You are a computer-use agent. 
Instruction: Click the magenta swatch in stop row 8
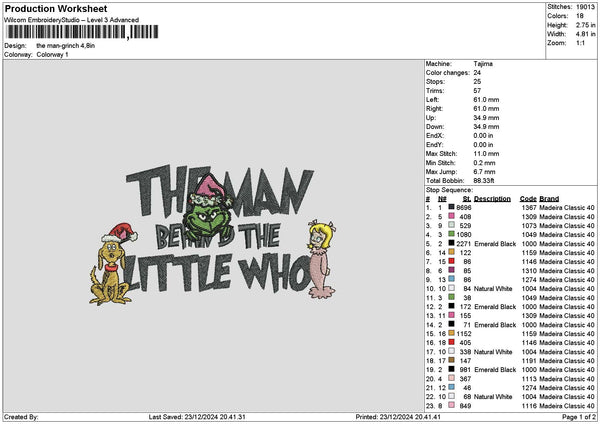click(452, 270)
